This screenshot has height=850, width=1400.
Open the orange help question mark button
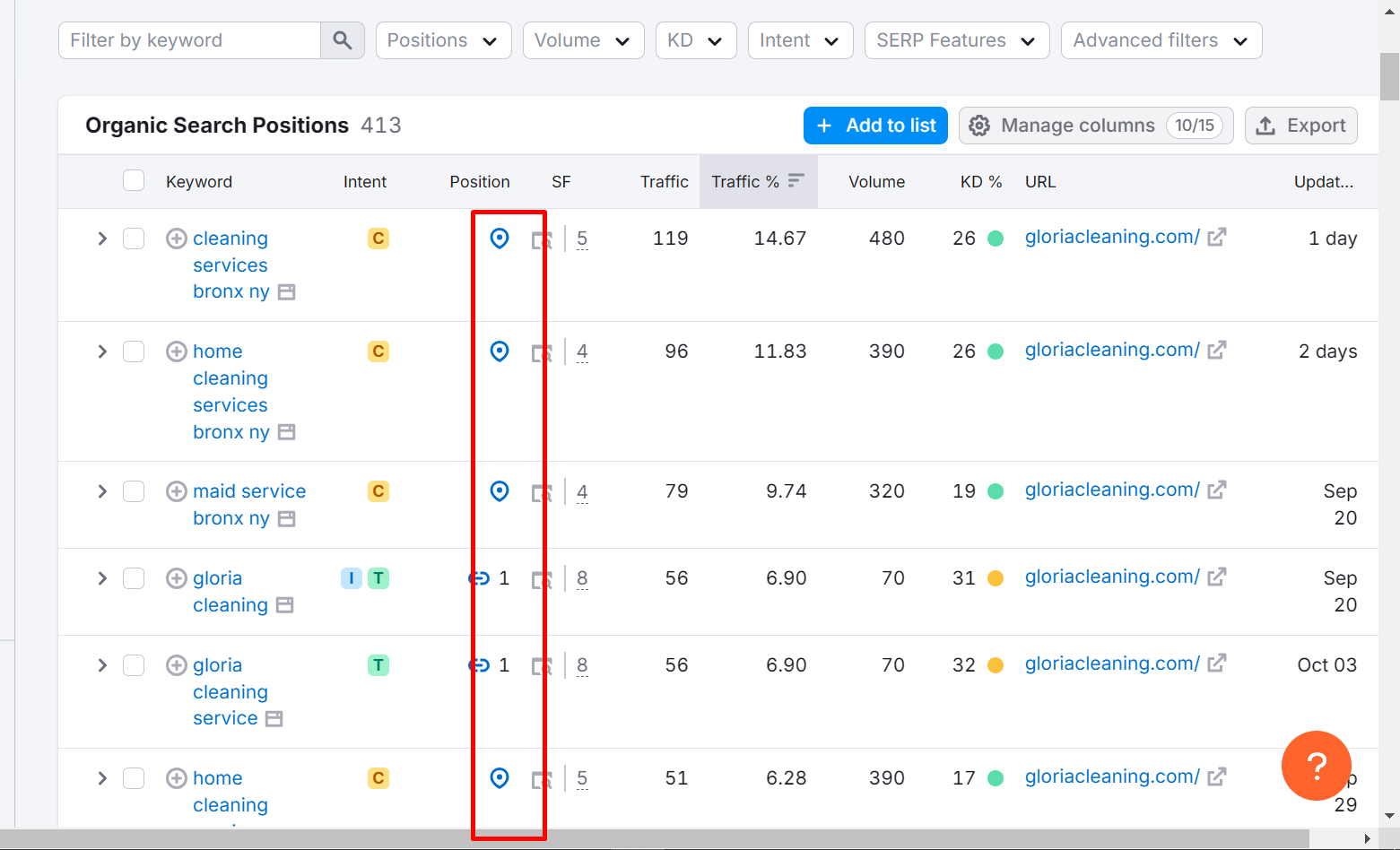click(x=1316, y=765)
